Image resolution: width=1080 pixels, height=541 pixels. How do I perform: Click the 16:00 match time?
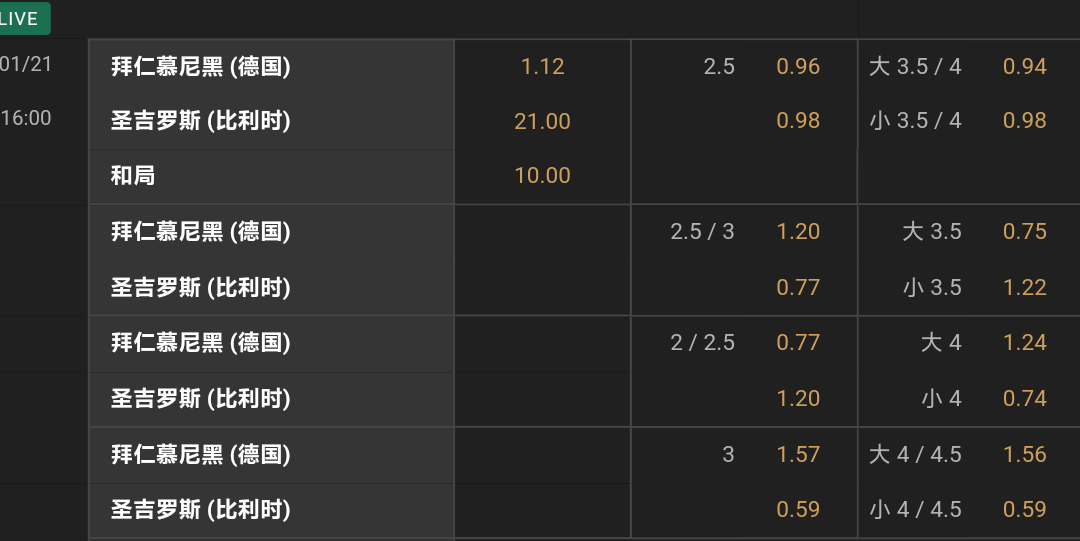tap(26, 118)
